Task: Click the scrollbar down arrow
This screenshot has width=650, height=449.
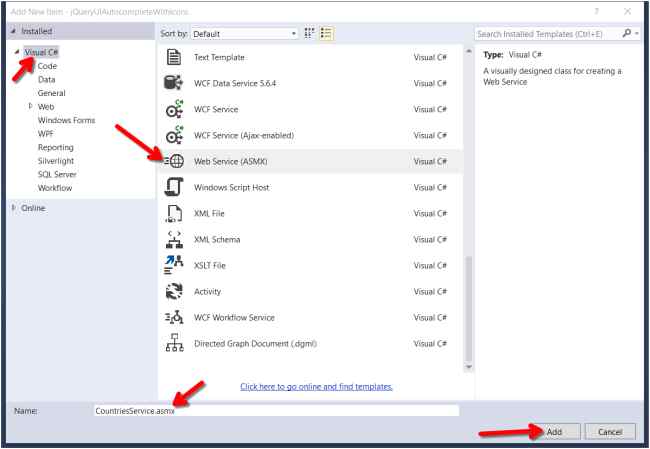Action: click(469, 366)
